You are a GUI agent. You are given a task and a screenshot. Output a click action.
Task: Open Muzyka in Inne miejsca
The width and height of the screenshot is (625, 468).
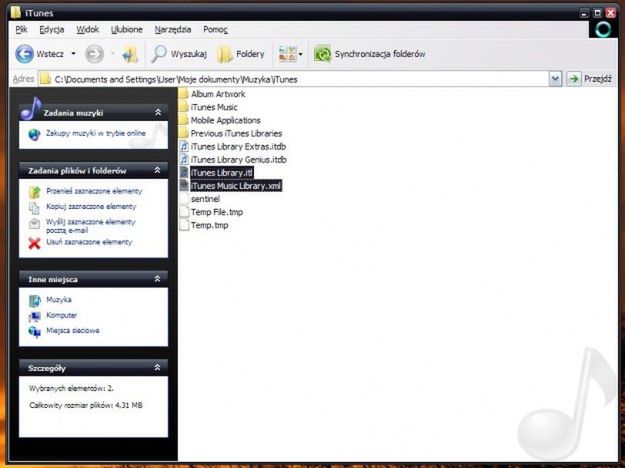[x=59, y=299]
